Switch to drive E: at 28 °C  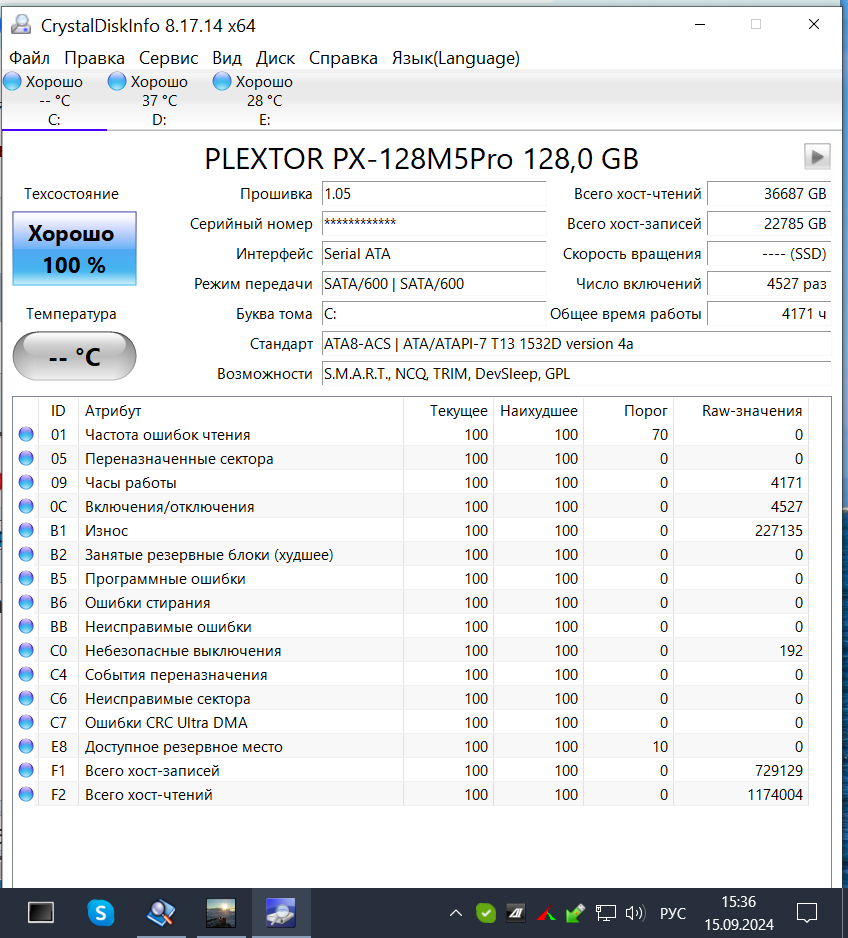click(x=264, y=100)
